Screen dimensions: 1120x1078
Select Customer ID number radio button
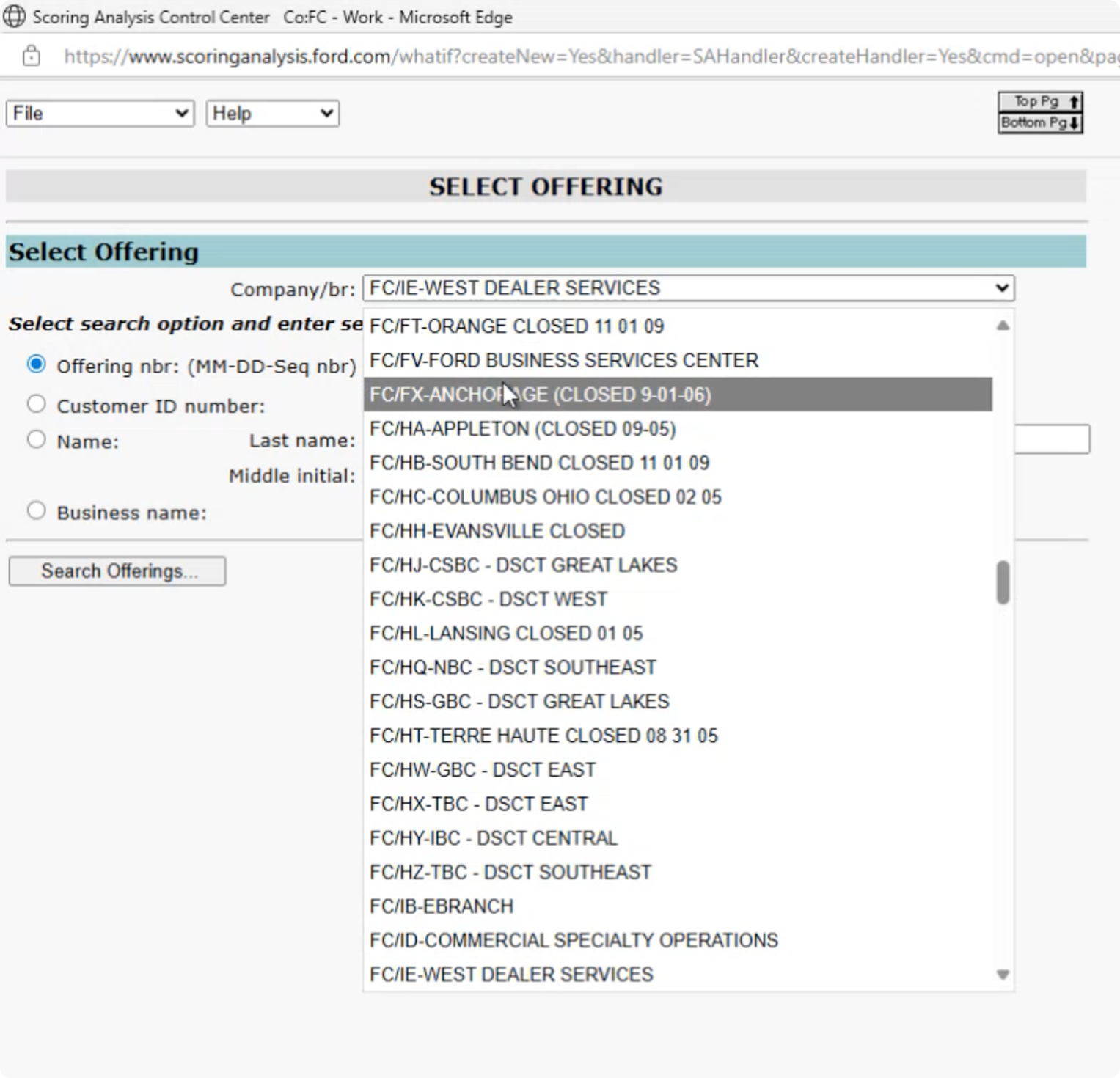[36, 404]
